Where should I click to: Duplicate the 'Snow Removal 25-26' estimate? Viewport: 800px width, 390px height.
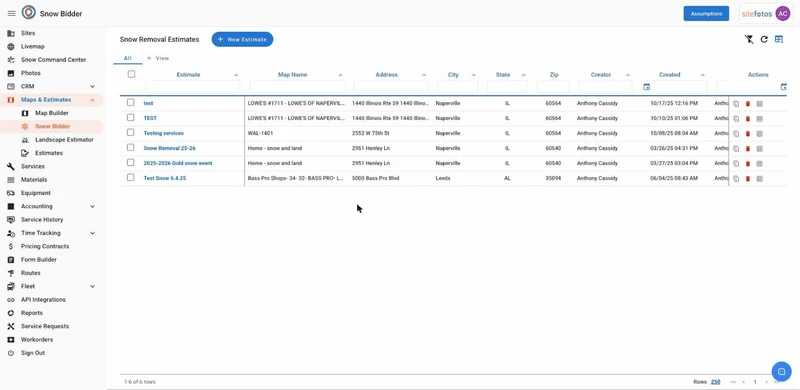point(736,149)
